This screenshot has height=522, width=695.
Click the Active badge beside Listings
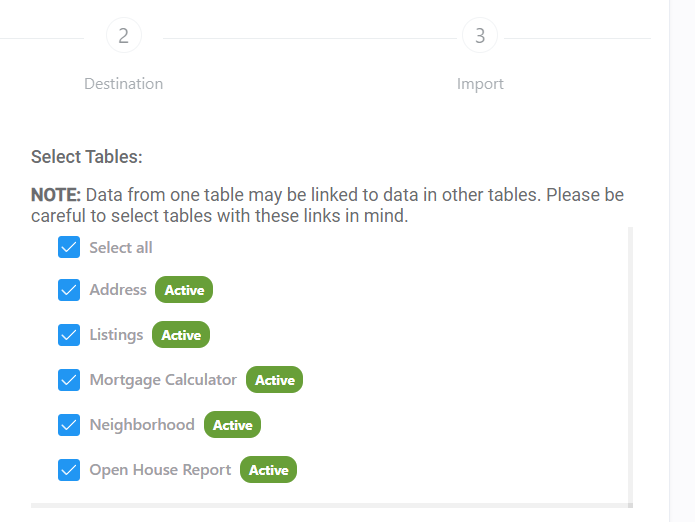(x=181, y=335)
